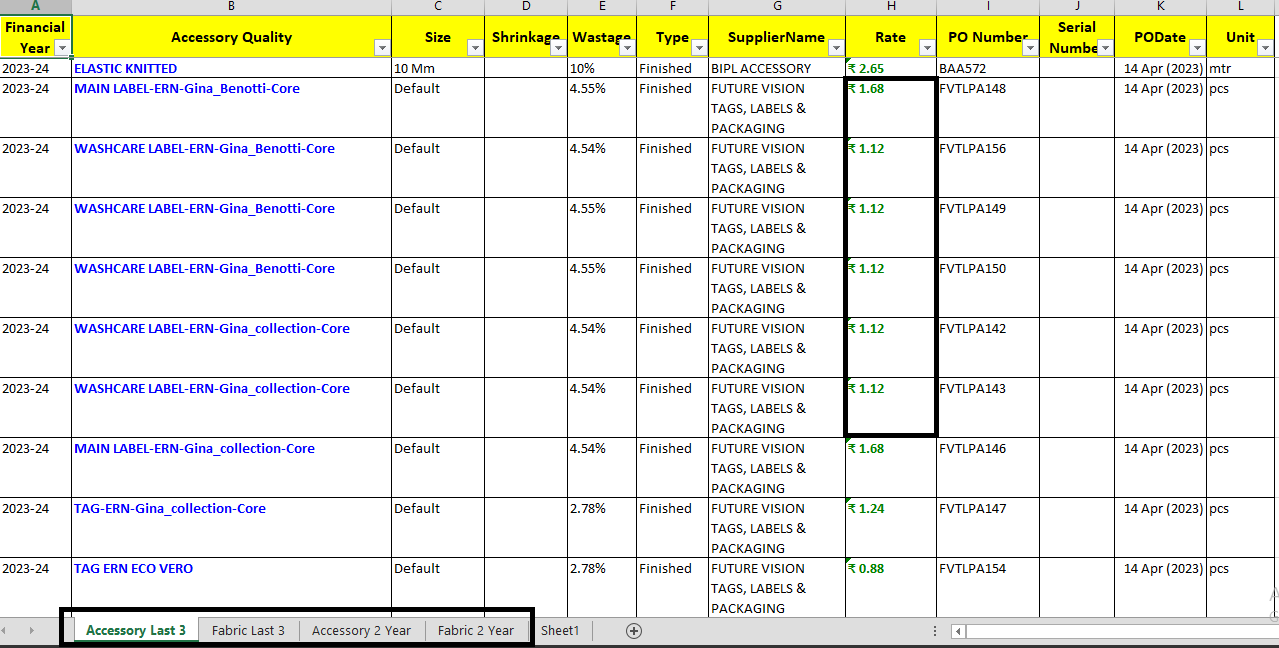The image size is (1279, 648).
Task: Select column H header
Action: tap(891, 7)
